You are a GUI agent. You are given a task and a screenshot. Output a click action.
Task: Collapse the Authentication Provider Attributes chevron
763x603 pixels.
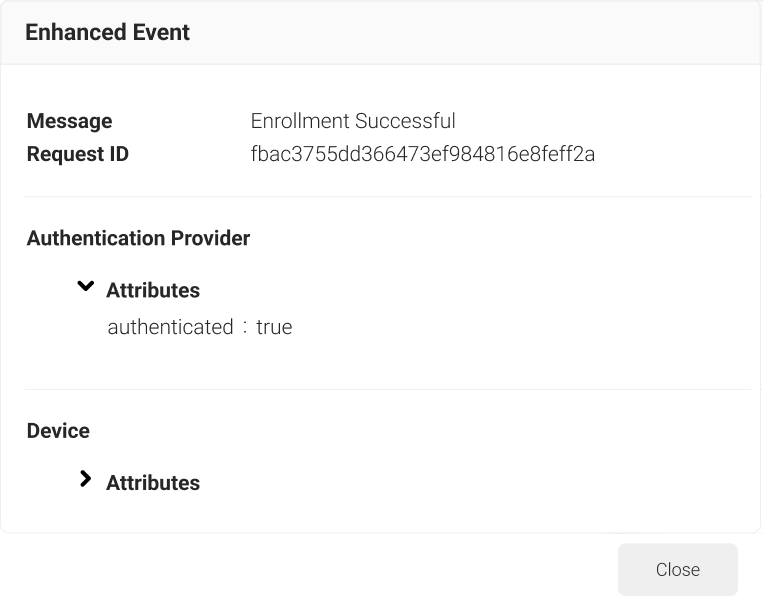point(86,286)
